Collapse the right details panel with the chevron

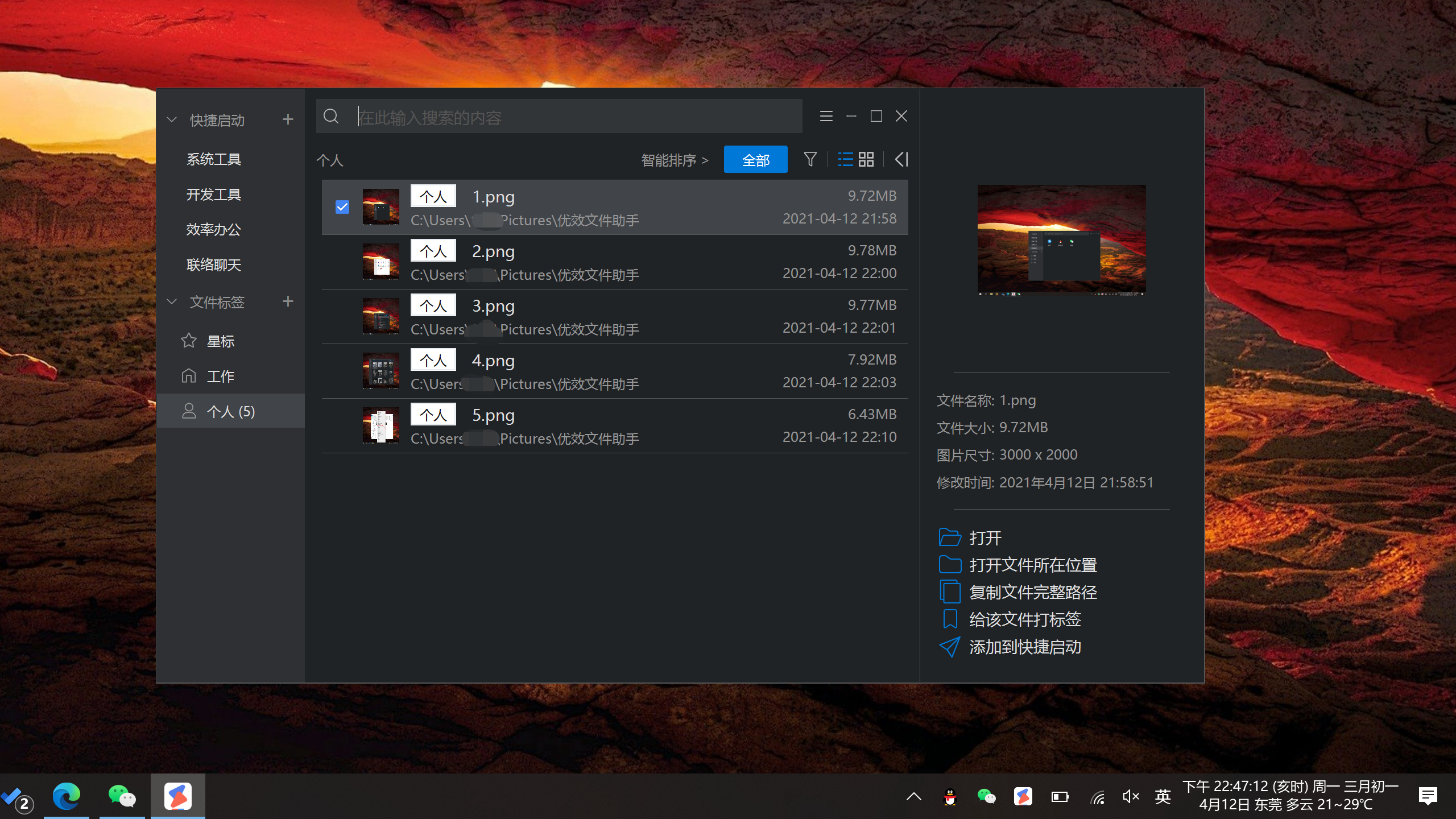pos(901,159)
